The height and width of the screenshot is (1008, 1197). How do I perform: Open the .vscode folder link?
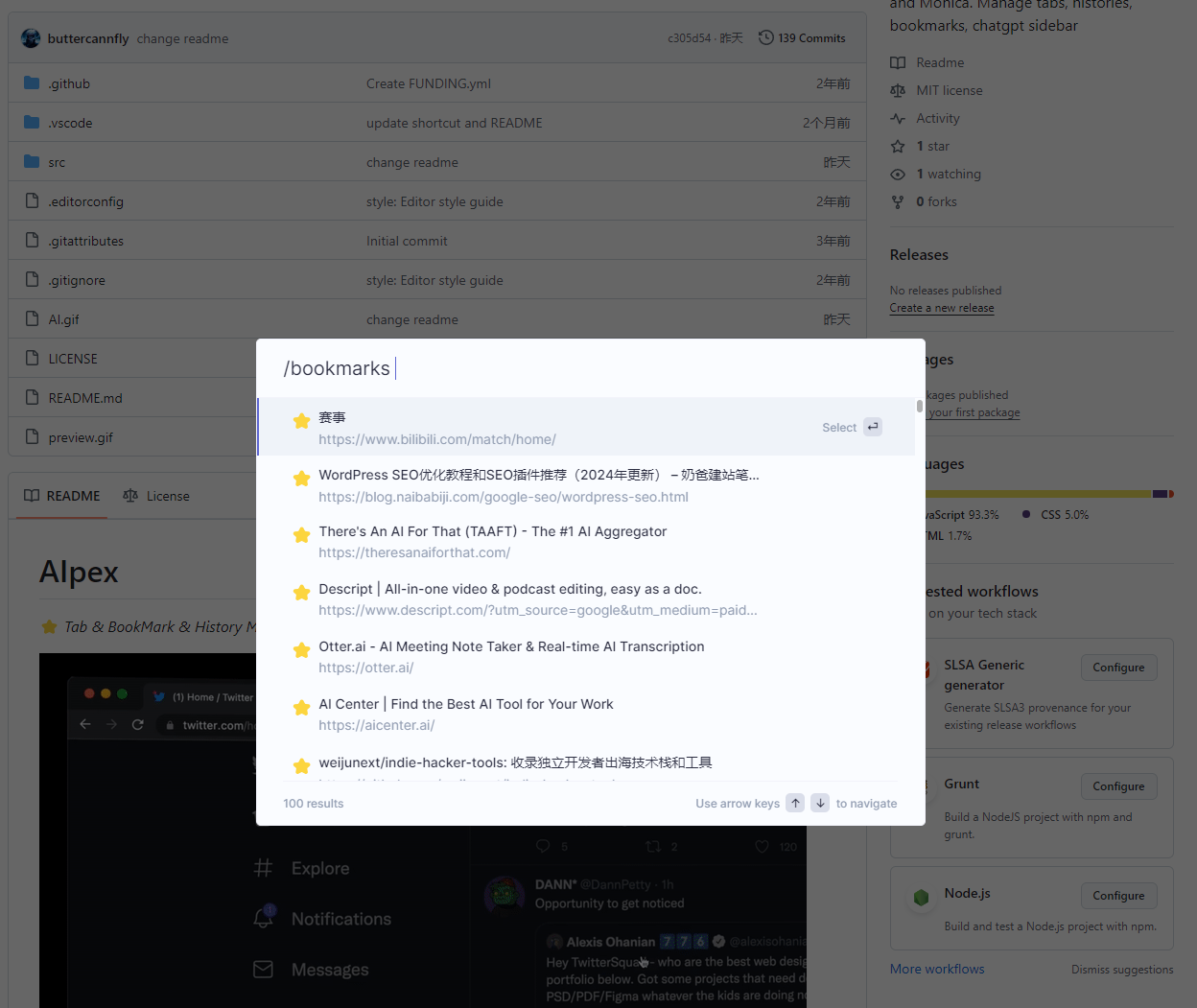coord(71,123)
